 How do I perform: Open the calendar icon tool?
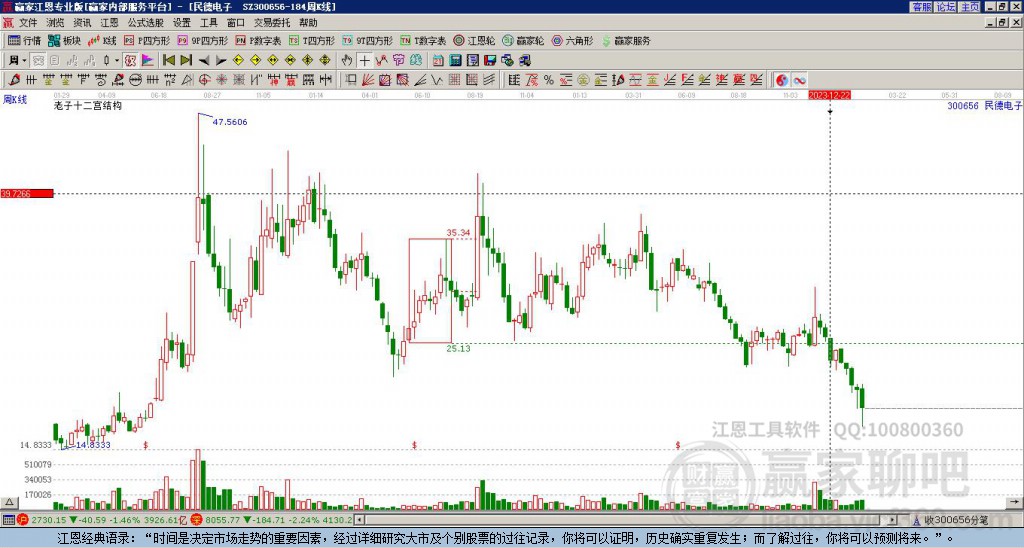point(438,61)
